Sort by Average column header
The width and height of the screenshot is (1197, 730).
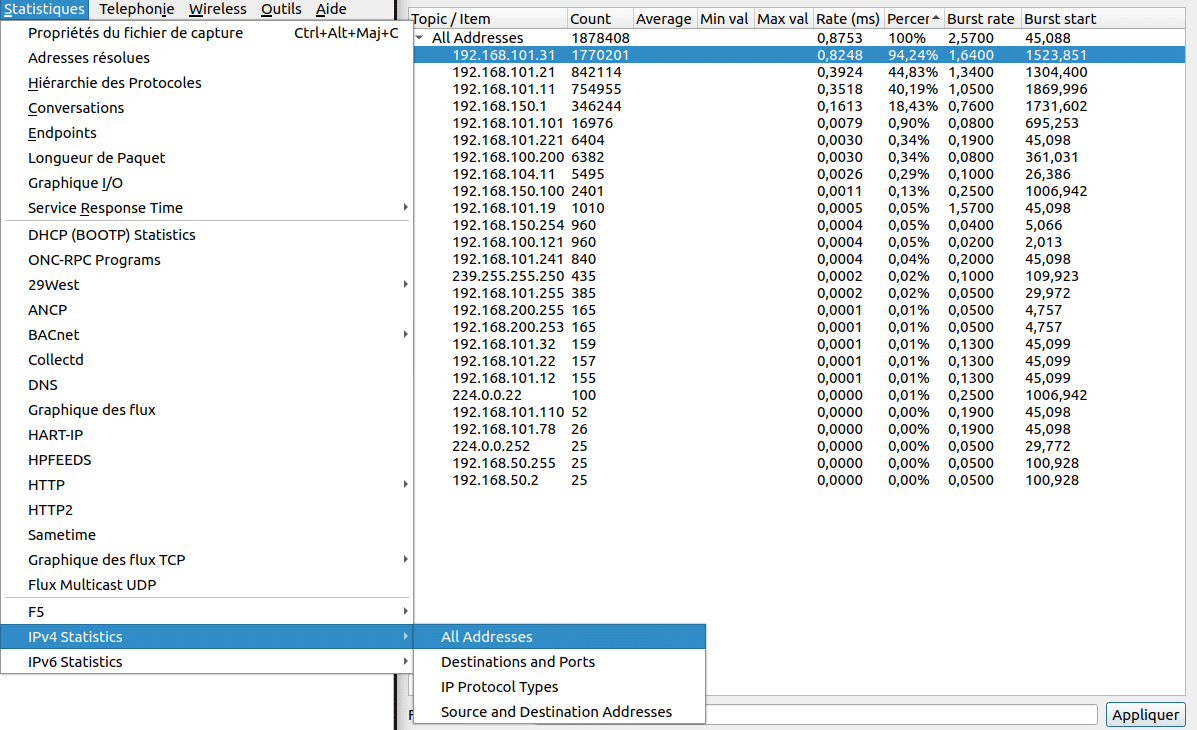point(663,19)
